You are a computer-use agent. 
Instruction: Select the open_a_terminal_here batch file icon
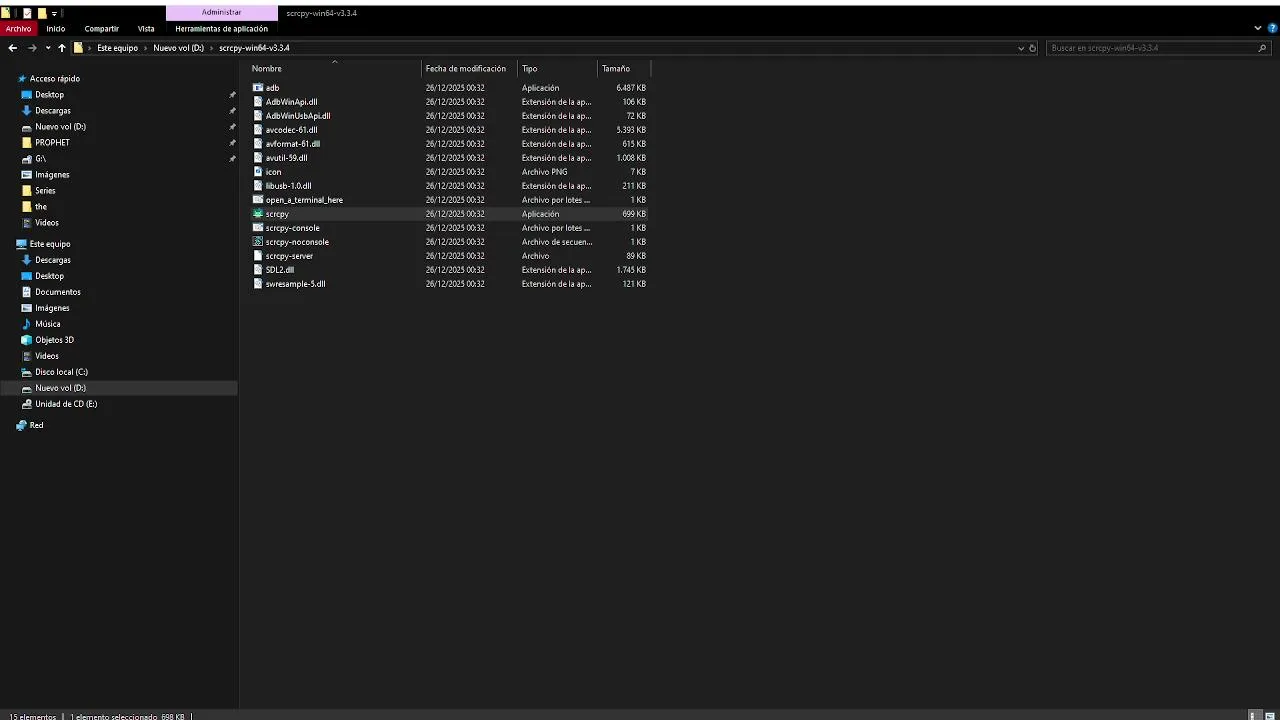click(258, 200)
